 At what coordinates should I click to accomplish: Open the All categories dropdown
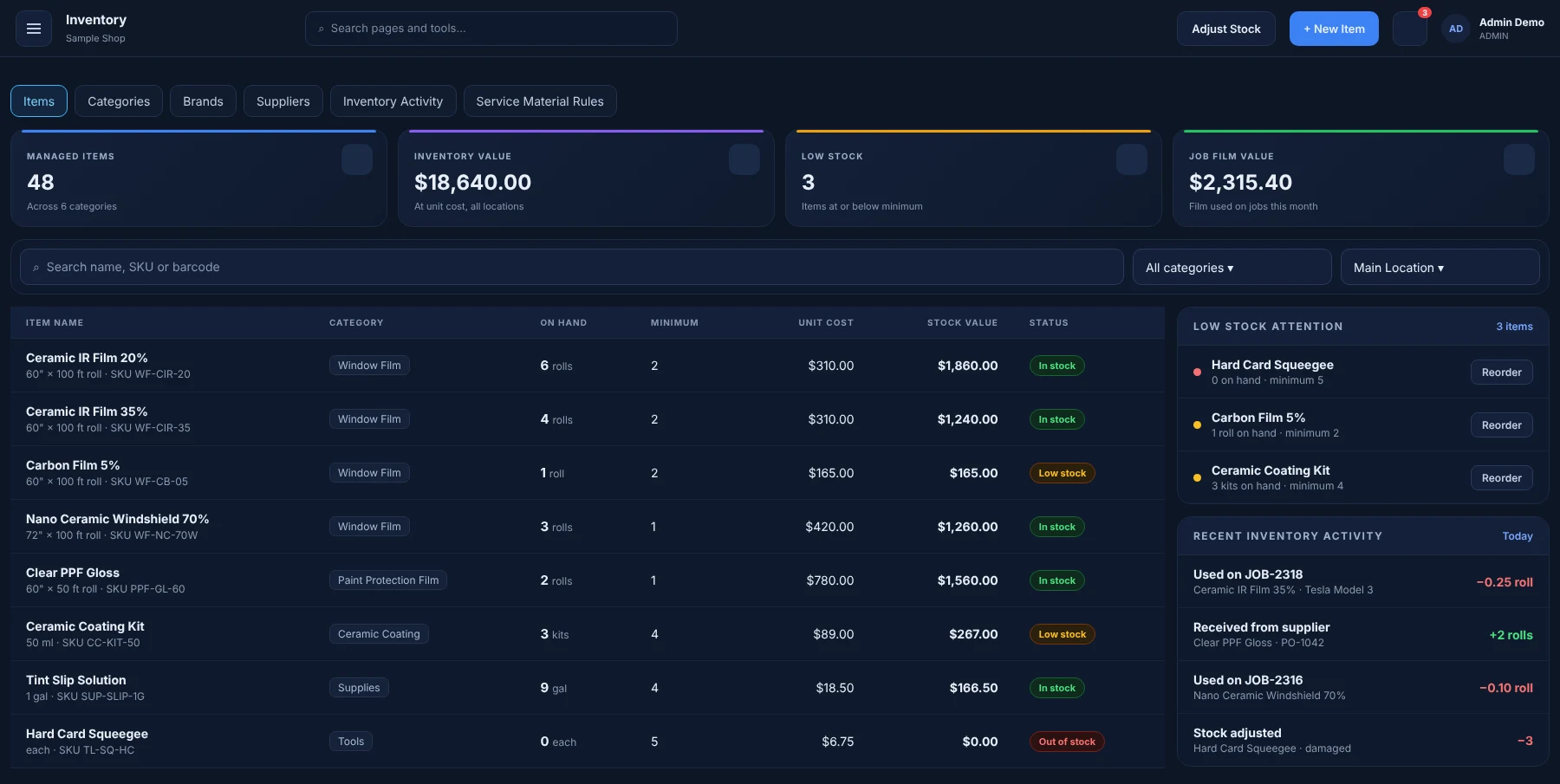point(1232,267)
